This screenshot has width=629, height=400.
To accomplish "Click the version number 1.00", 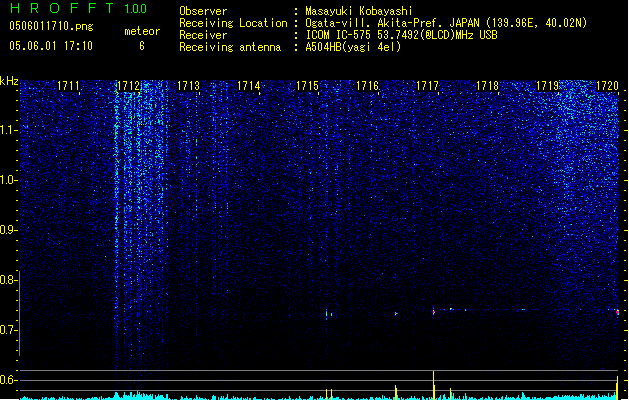I will [136, 9].
